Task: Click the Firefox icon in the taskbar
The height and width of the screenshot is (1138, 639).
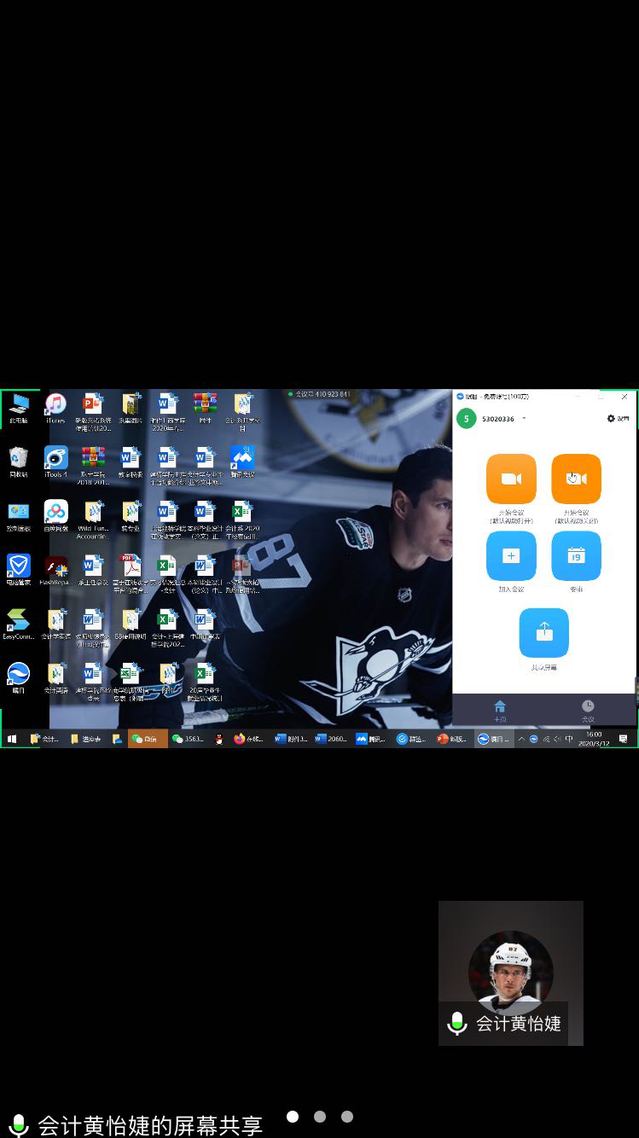Action: [x=239, y=739]
